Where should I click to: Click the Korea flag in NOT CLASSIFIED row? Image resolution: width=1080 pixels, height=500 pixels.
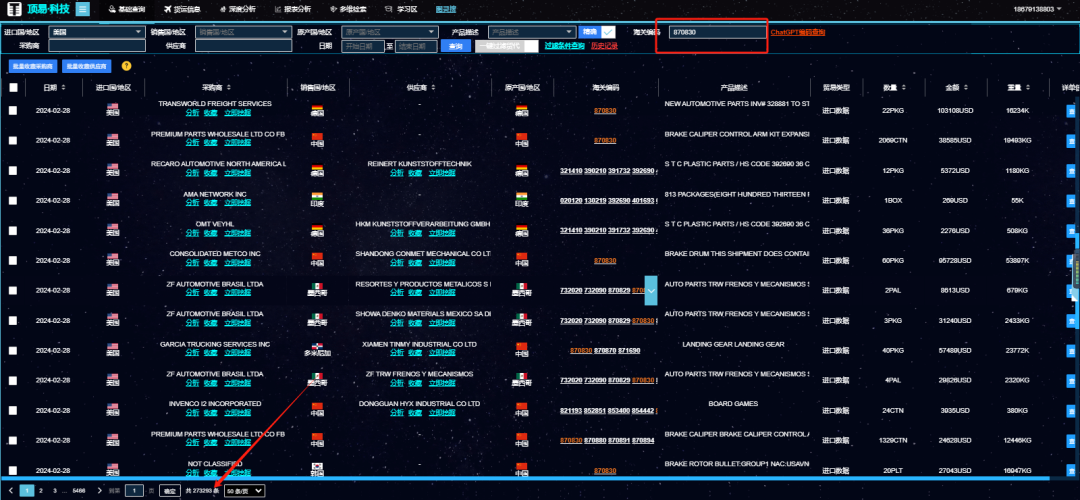[x=317, y=467]
